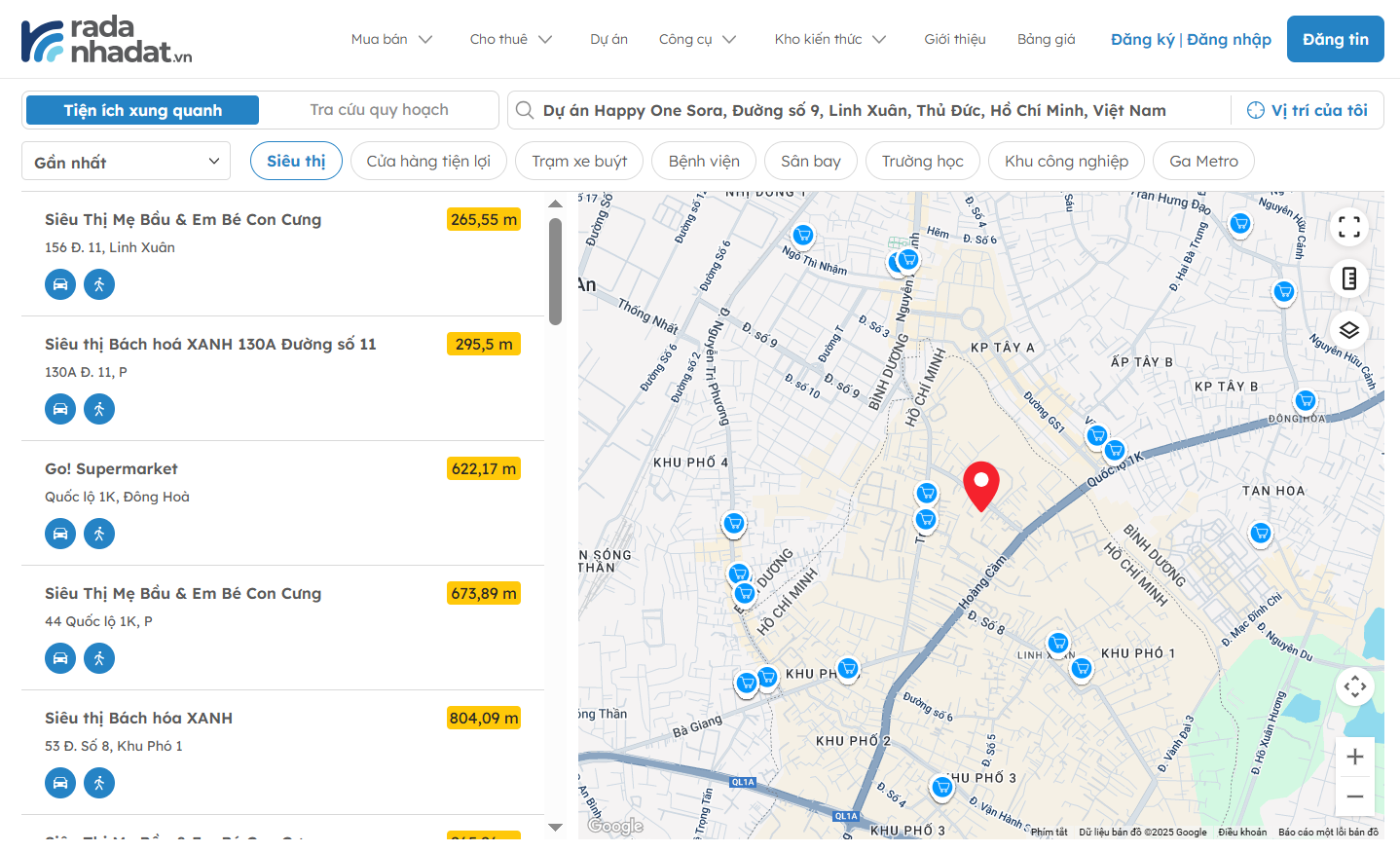Switch to Tra cứu quy hoạch tab
Image resolution: width=1400 pixels, height=852 pixels.
pyautogui.click(x=379, y=110)
